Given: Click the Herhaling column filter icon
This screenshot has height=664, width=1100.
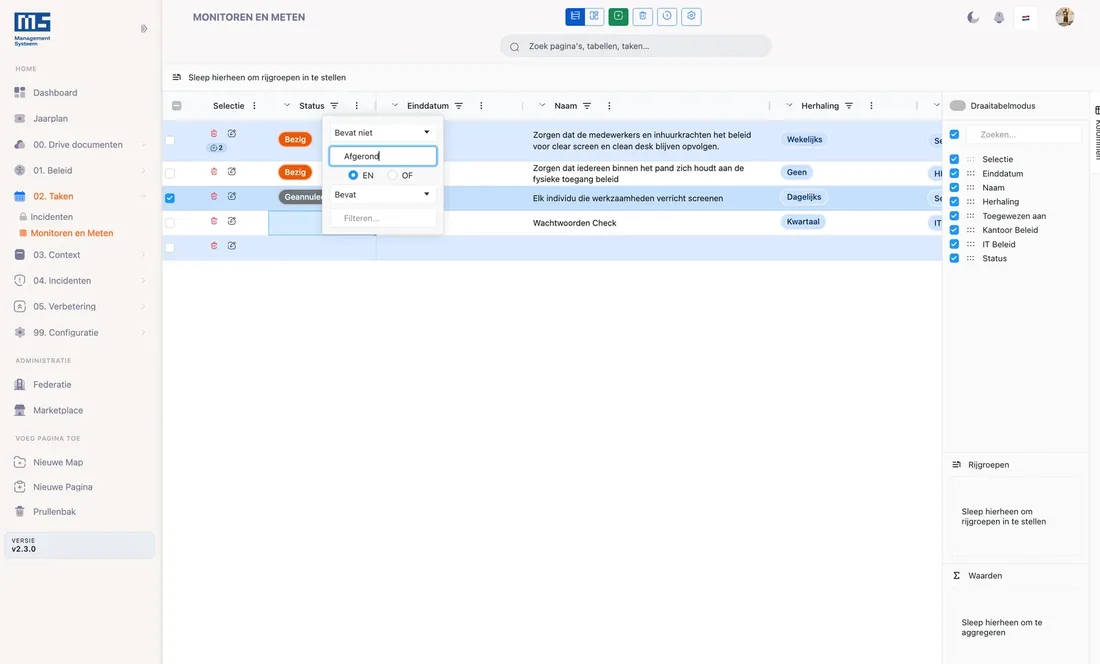Looking at the screenshot, I should pyautogui.click(x=849, y=106).
